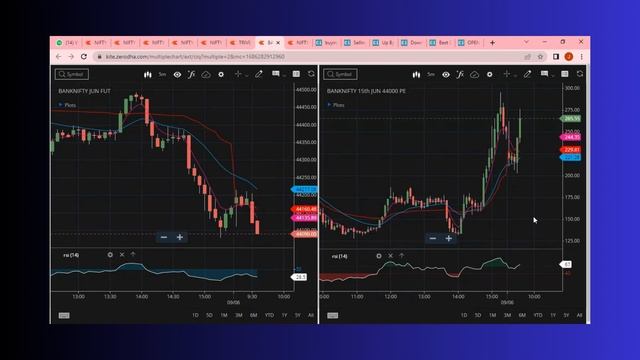This screenshot has width=640, height=360.
Task: Open browser tab search chevron
Action: (526, 42)
